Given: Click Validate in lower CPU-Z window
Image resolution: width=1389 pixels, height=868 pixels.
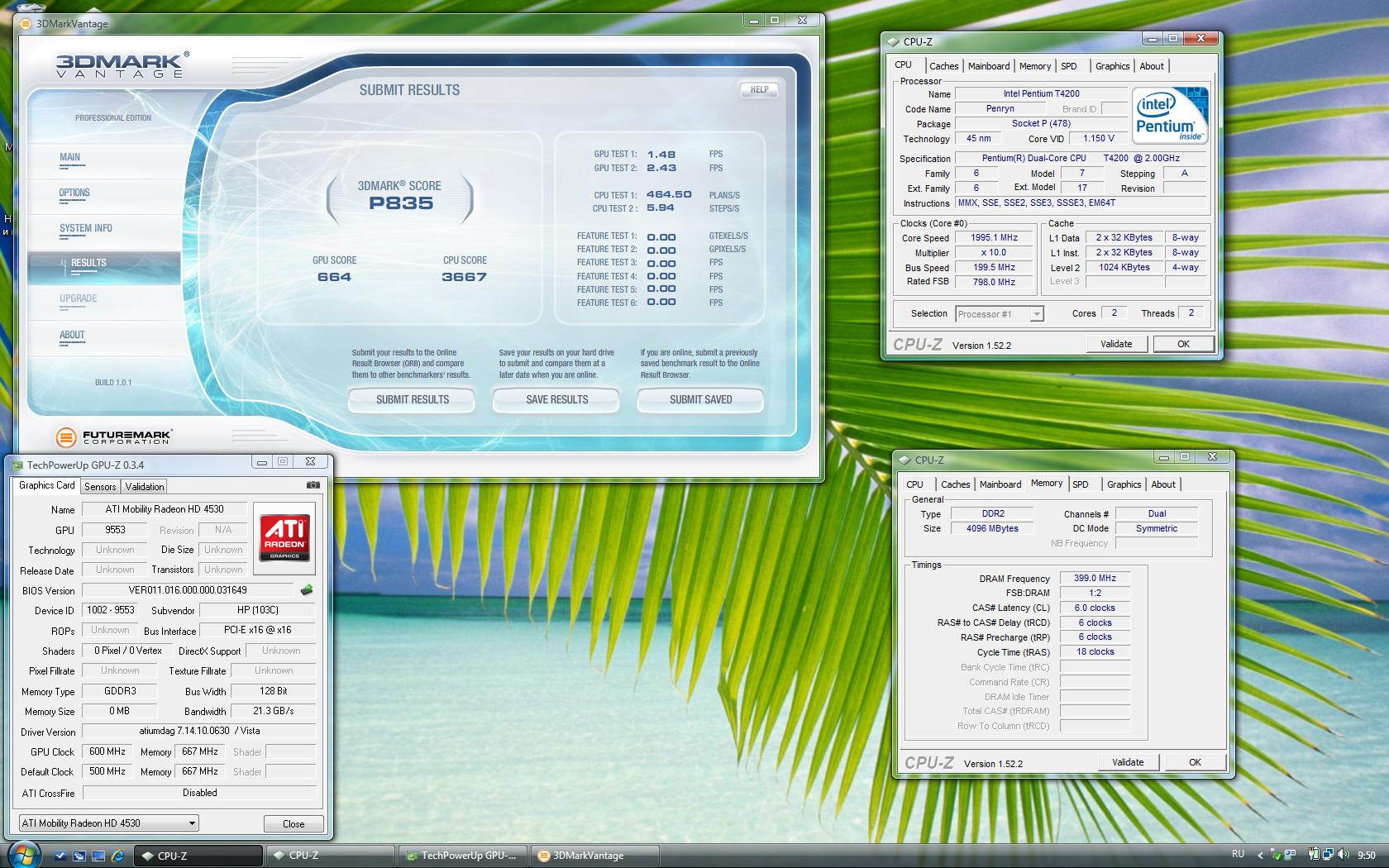Looking at the screenshot, I should pyautogui.click(x=1128, y=762).
